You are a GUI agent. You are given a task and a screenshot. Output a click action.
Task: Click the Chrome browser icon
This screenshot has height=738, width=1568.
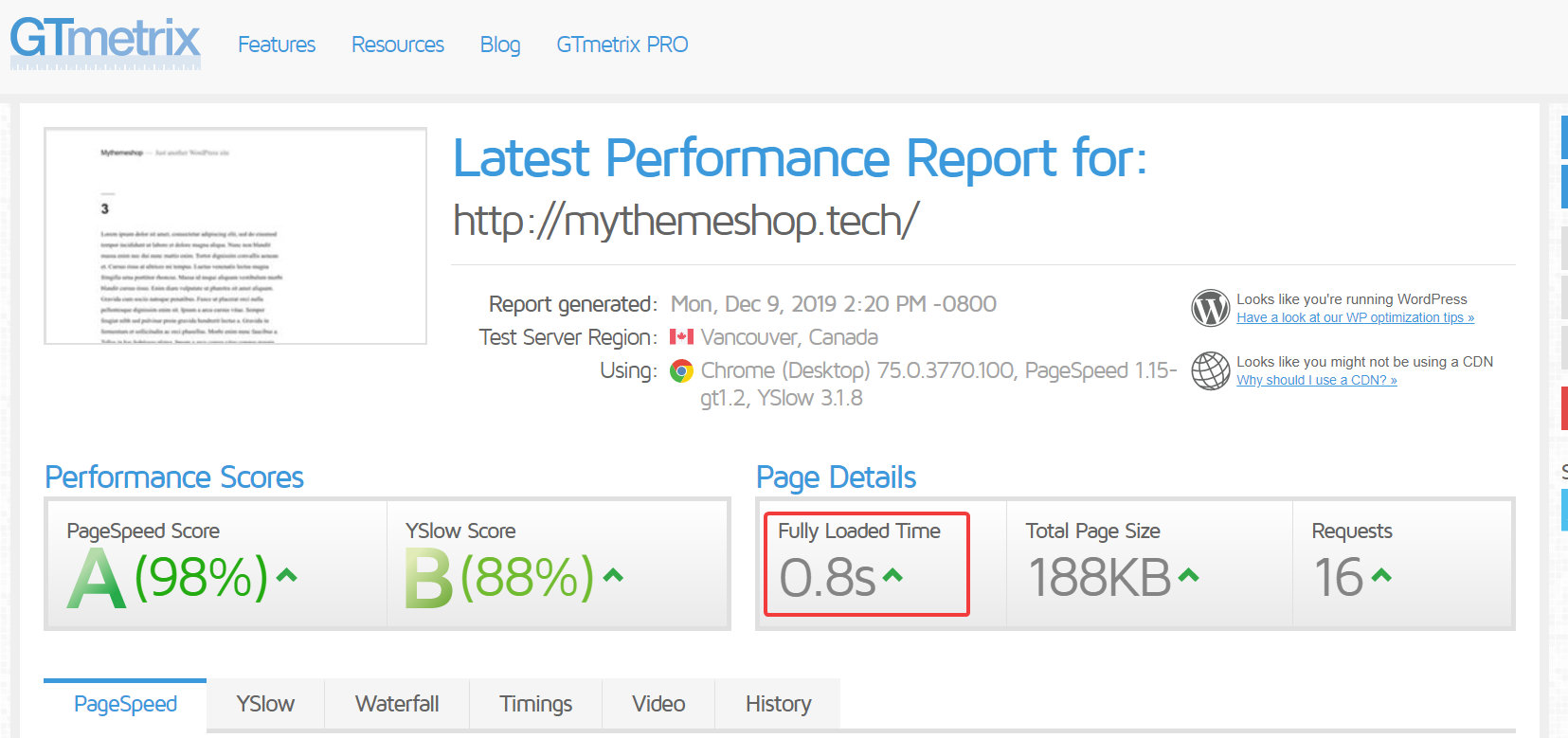click(x=681, y=370)
